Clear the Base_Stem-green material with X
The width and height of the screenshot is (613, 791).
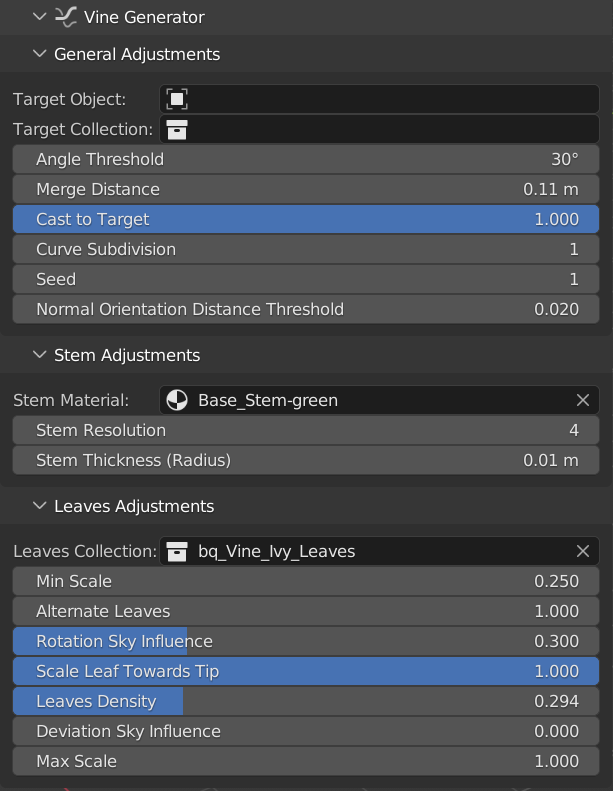(x=583, y=400)
